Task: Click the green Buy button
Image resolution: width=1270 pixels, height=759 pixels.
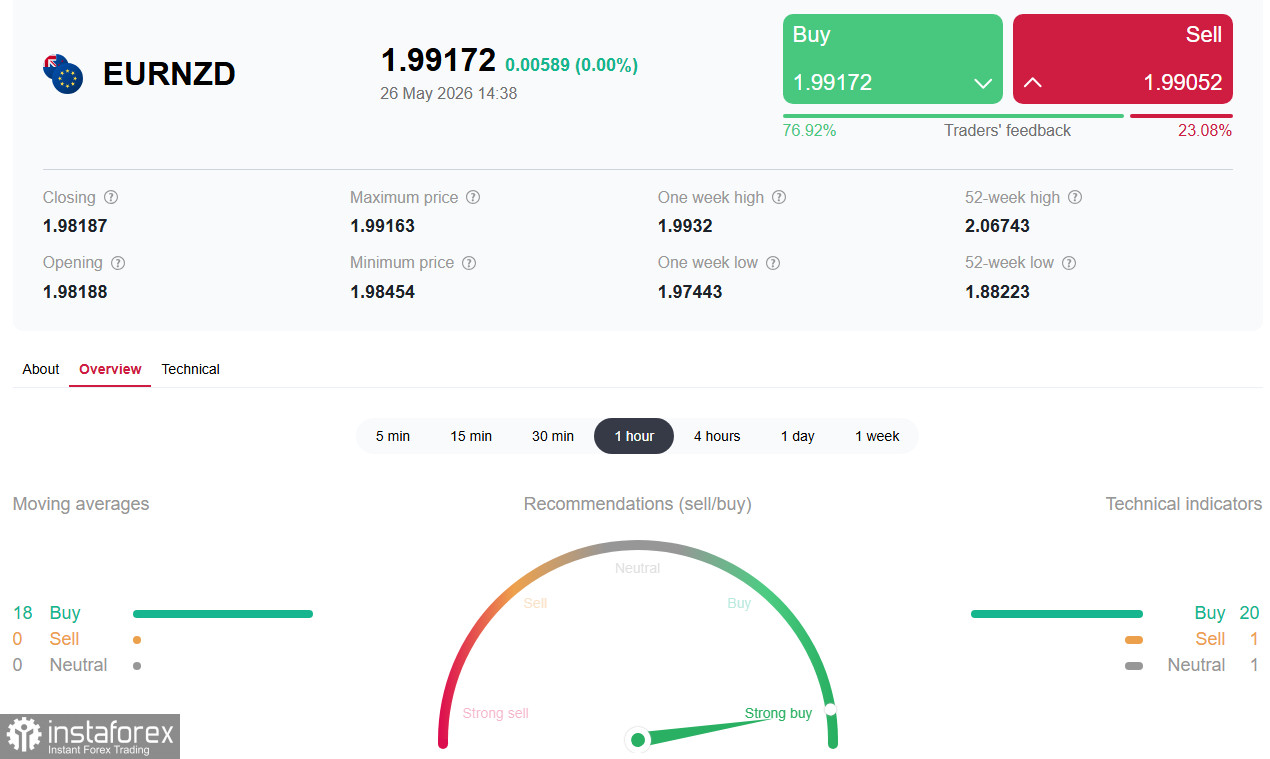Action: pos(893,59)
